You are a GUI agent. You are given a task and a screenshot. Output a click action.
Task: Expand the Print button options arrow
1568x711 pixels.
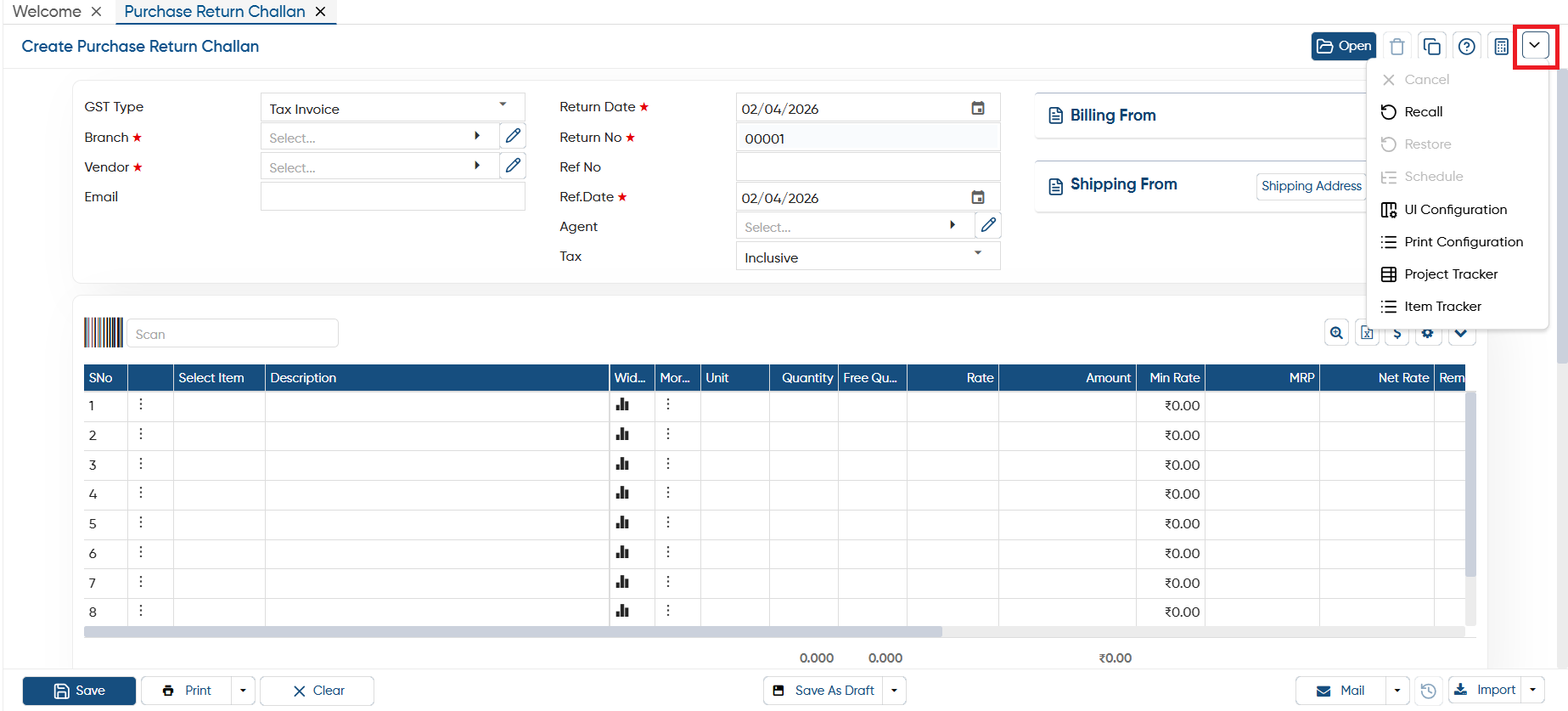coord(243,691)
